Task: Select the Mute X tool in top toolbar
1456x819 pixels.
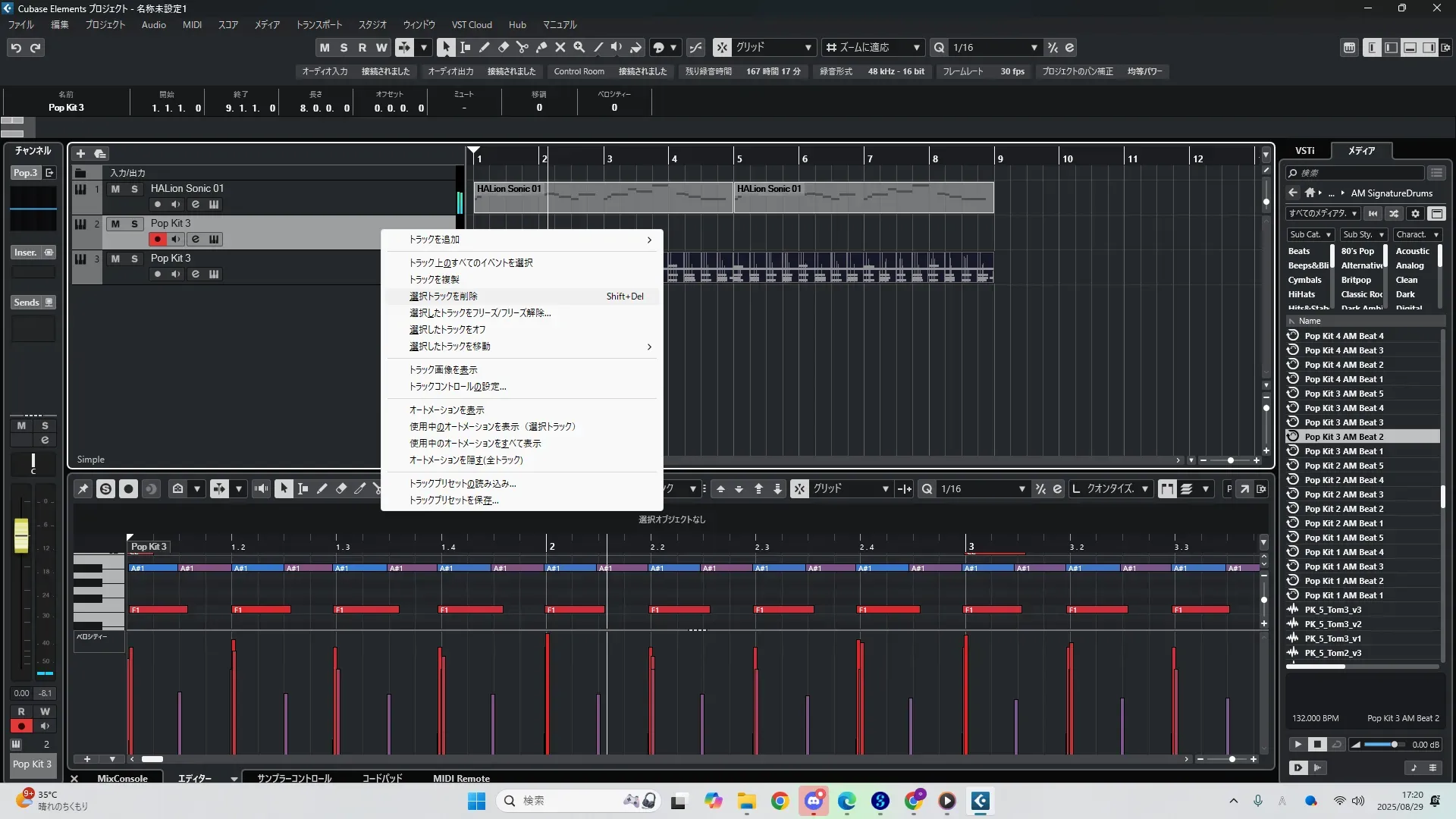Action: [560, 47]
